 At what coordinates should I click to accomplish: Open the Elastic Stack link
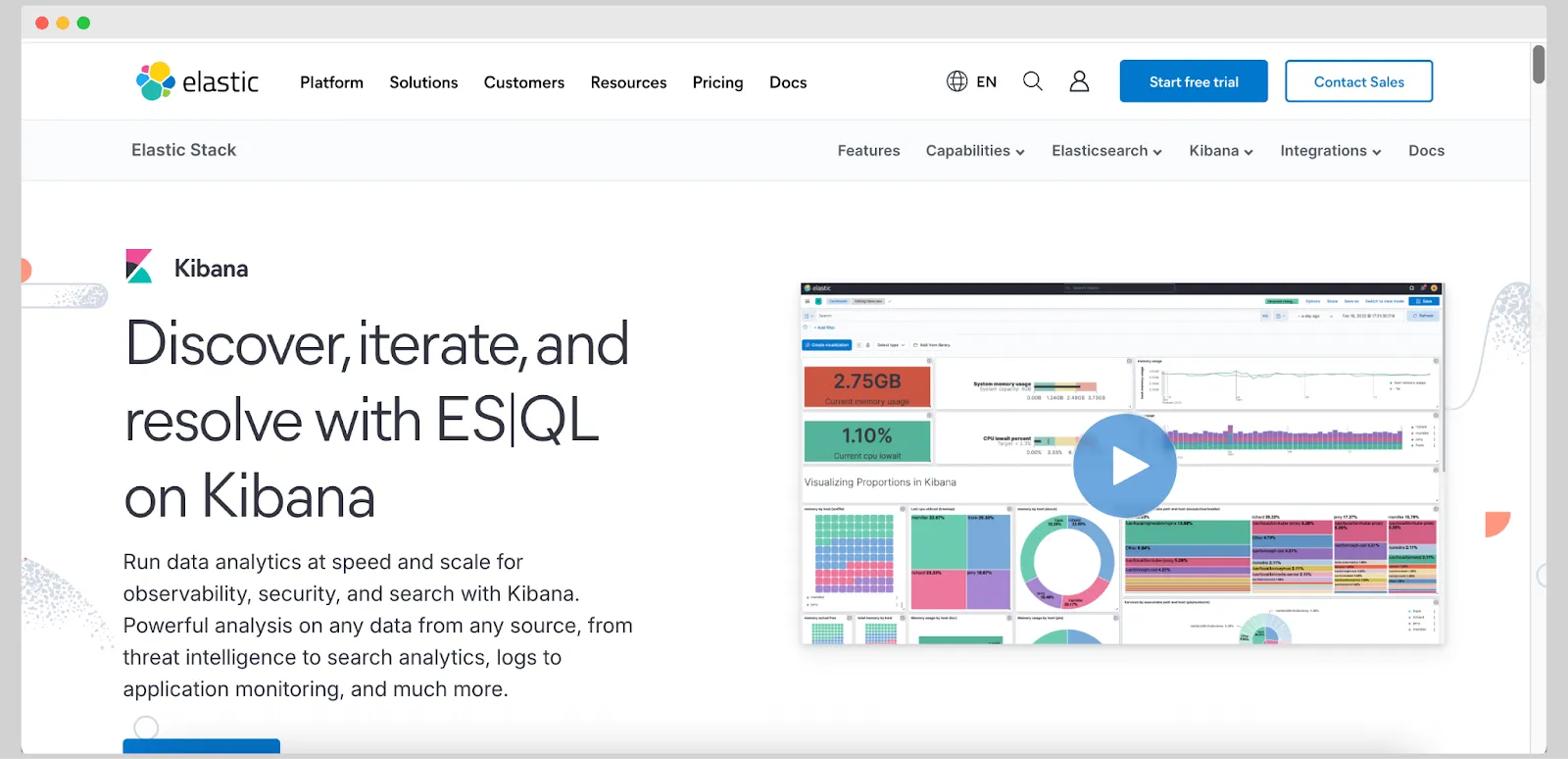click(x=184, y=150)
